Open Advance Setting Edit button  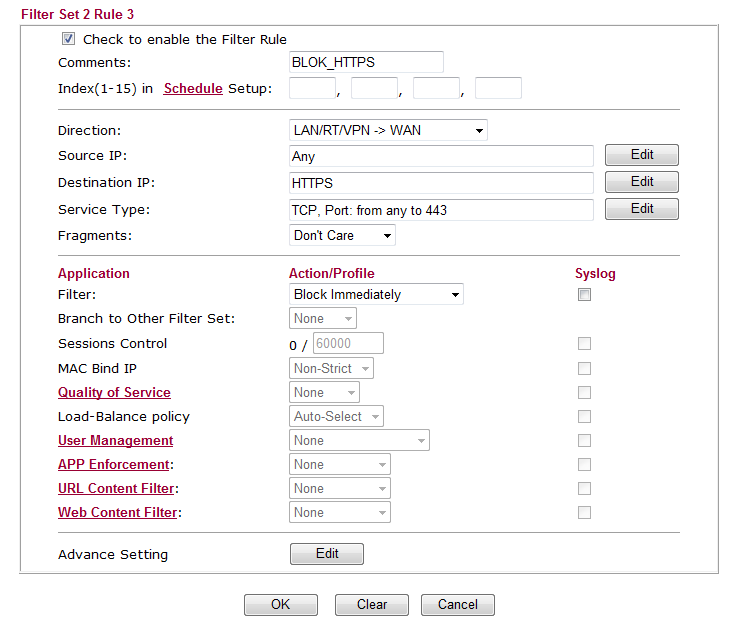click(326, 554)
